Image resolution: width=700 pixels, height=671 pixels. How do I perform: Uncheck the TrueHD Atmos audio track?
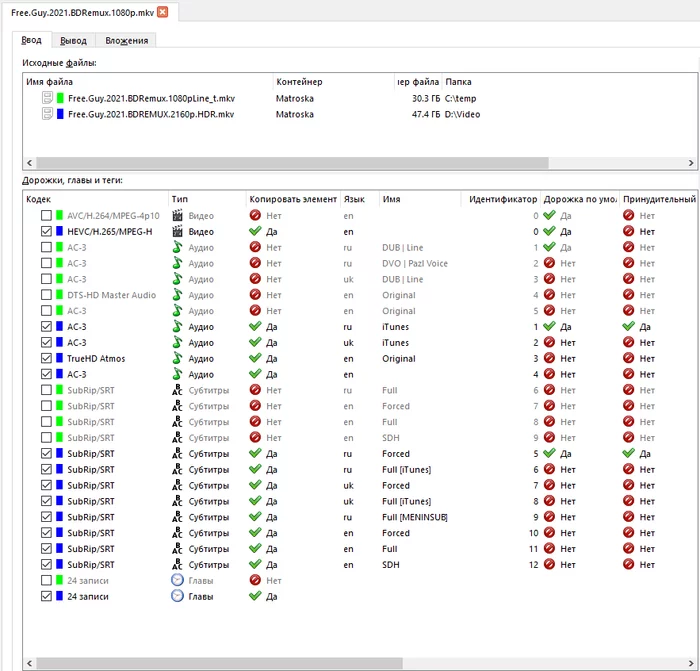click(46, 358)
